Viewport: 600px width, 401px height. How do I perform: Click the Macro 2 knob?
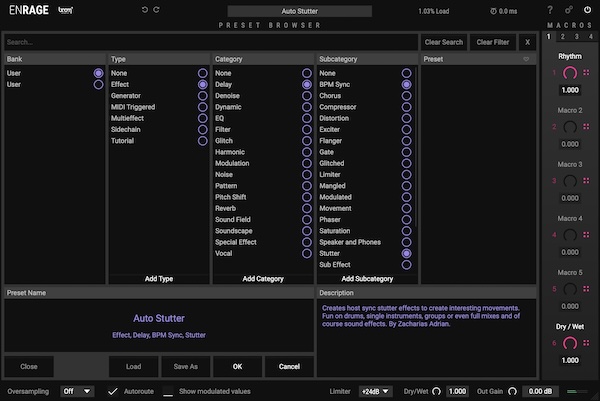coord(570,127)
